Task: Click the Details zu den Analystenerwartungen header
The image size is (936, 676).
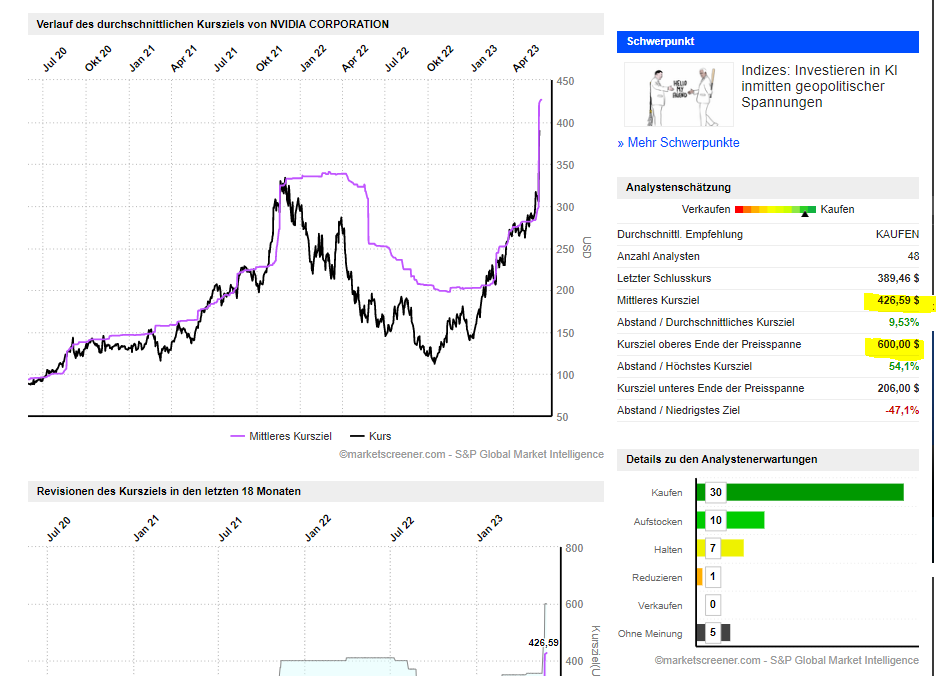Action: 768,460
